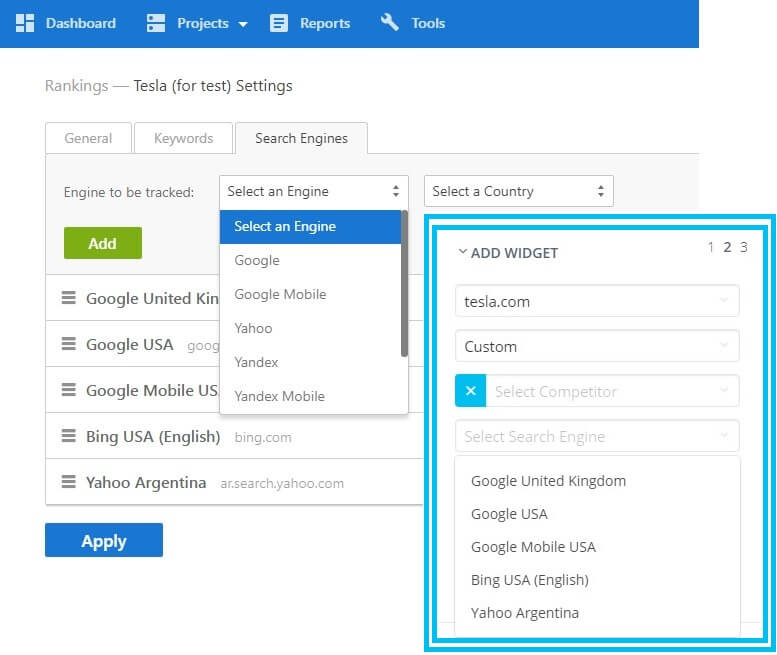Click drag handle icon for Google USA row
The height and width of the screenshot is (655, 777).
69,344
